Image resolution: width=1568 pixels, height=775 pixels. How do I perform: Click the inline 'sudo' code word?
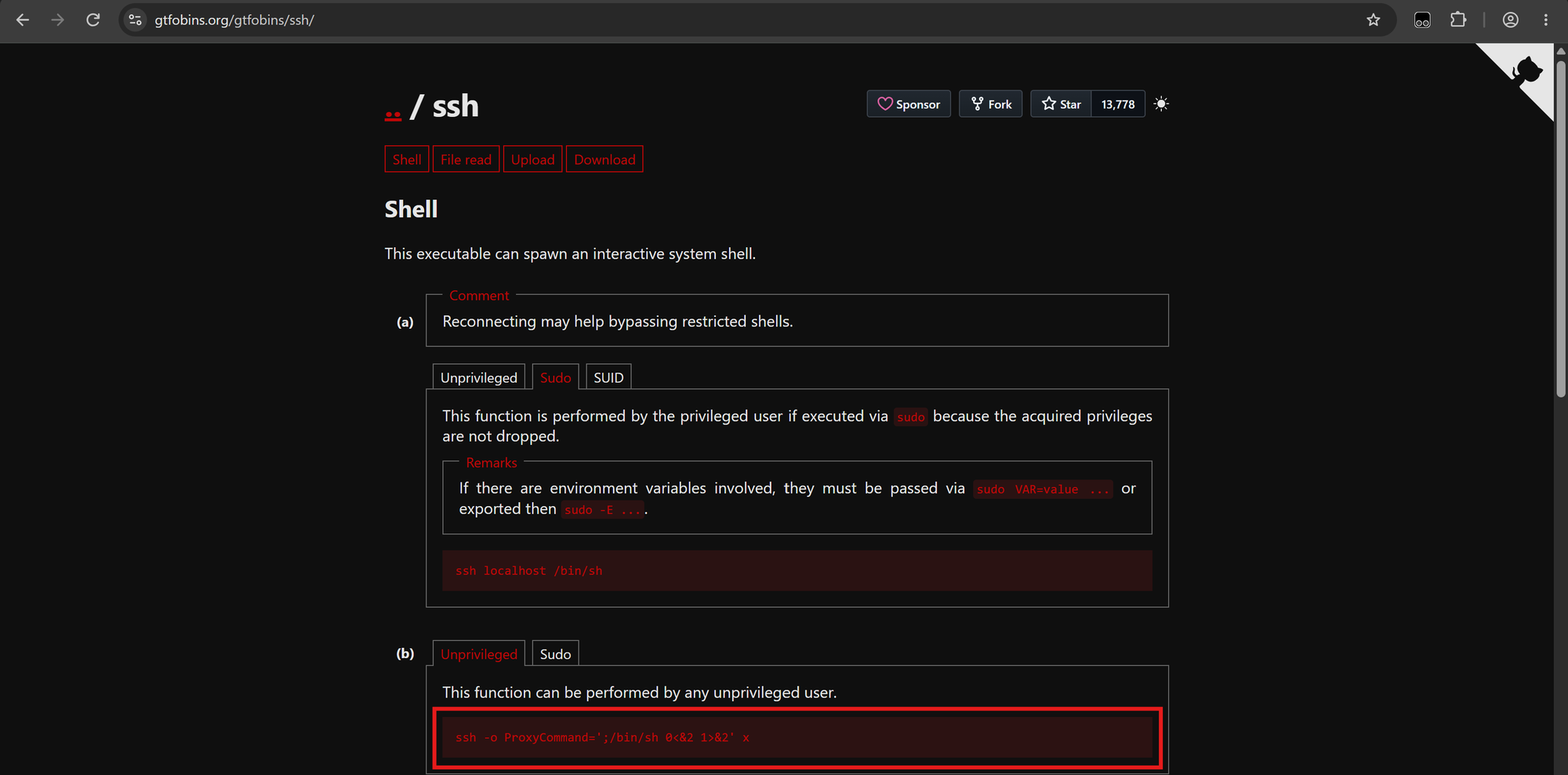click(x=911, y=417)
